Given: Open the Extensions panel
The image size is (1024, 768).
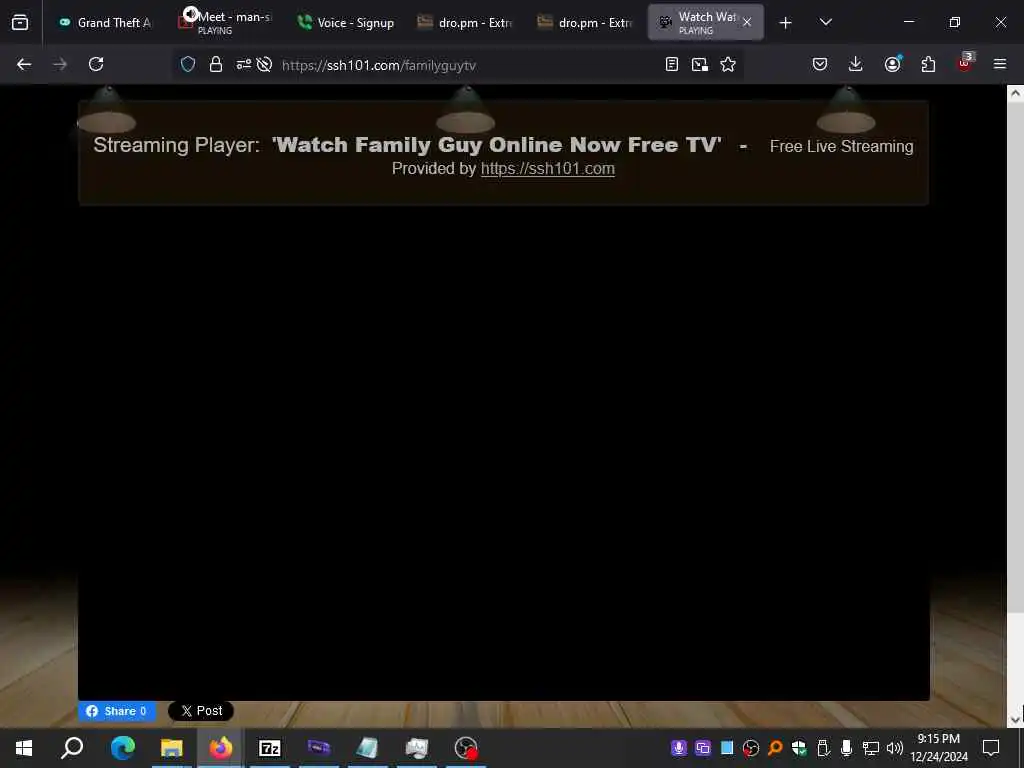Looking at the screenshot, I should click(928, 65).
